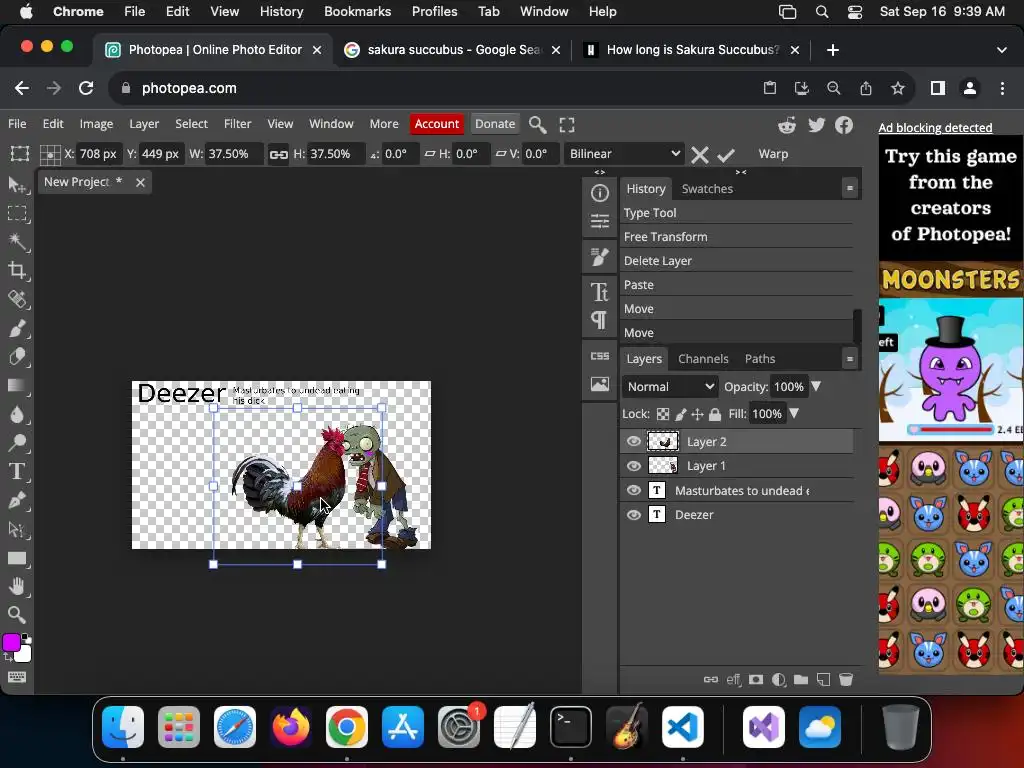Open the CSS panel icon

click(x=600, y=356)
